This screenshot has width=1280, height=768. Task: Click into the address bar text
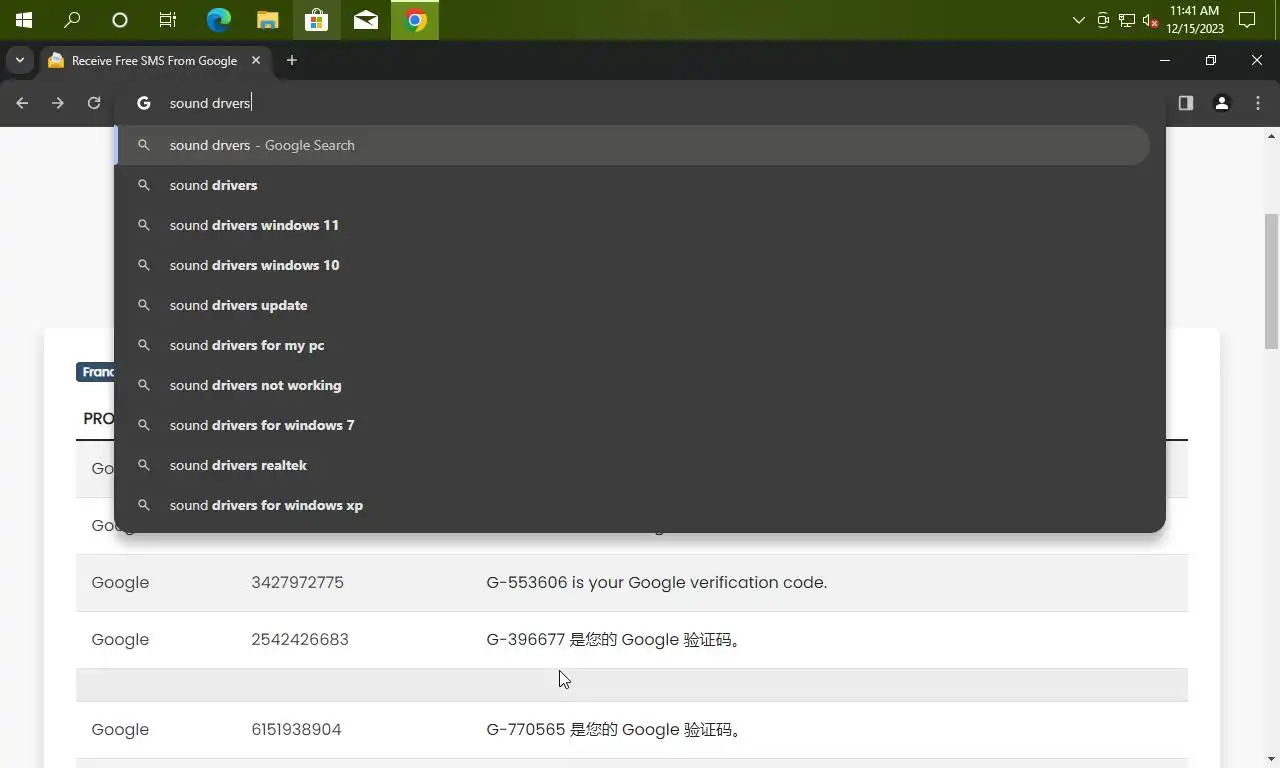pyautogui.click(x=210, y=103)
